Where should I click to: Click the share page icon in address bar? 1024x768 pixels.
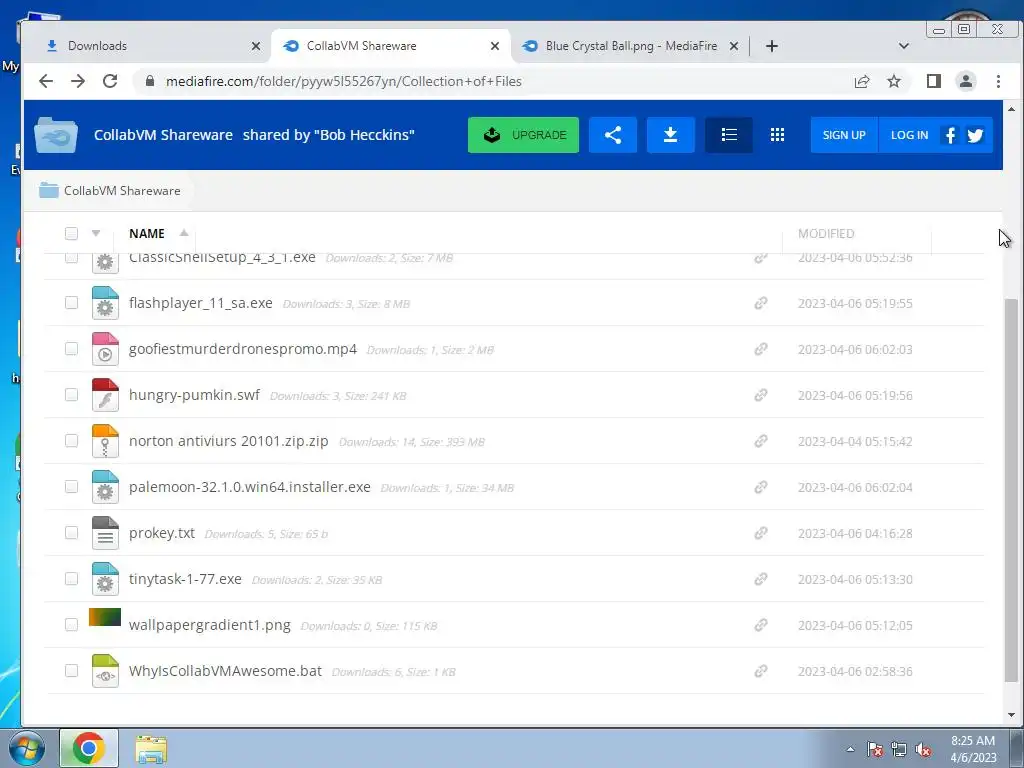(x=862, y=81)
